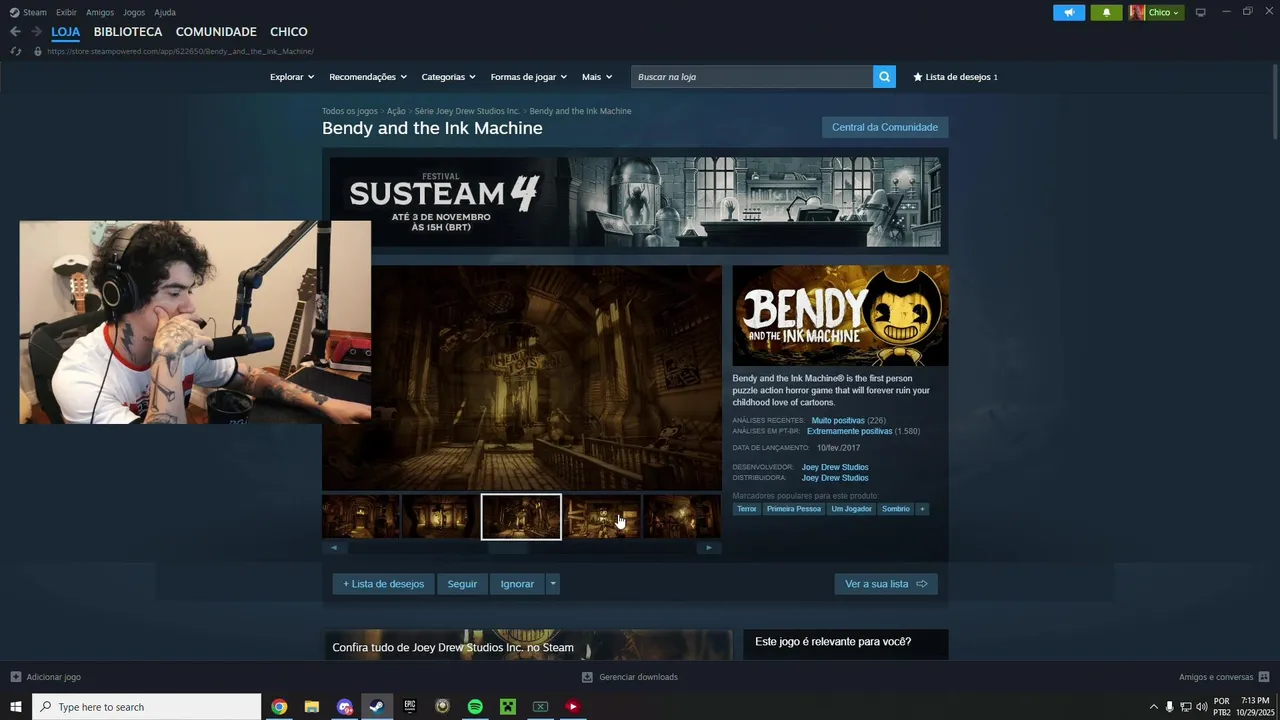Click the Um Jogador tag
The image size is (1280, 720).
tap(851, 509)
